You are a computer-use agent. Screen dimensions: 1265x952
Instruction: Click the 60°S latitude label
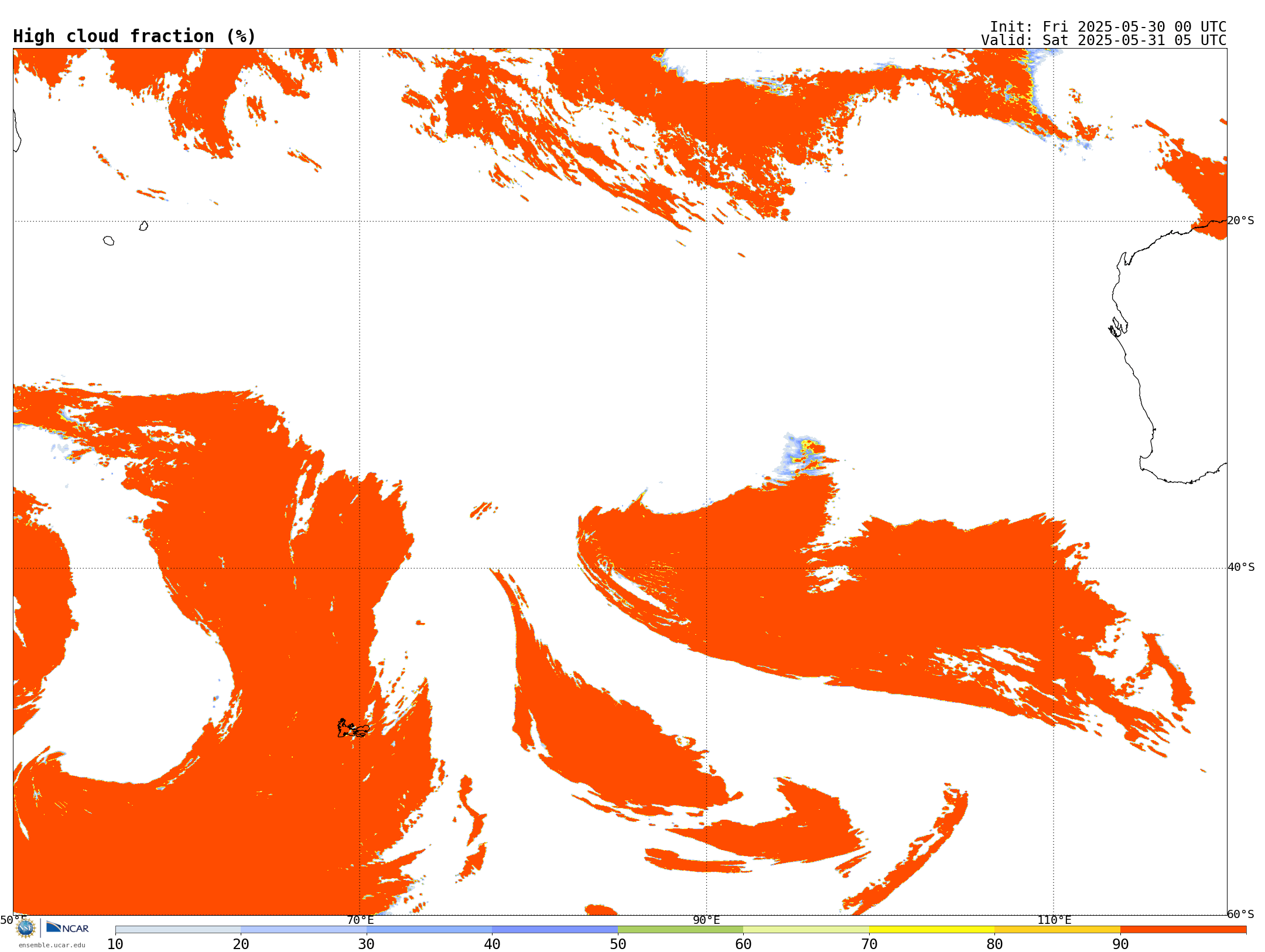tap(1241, 914)
